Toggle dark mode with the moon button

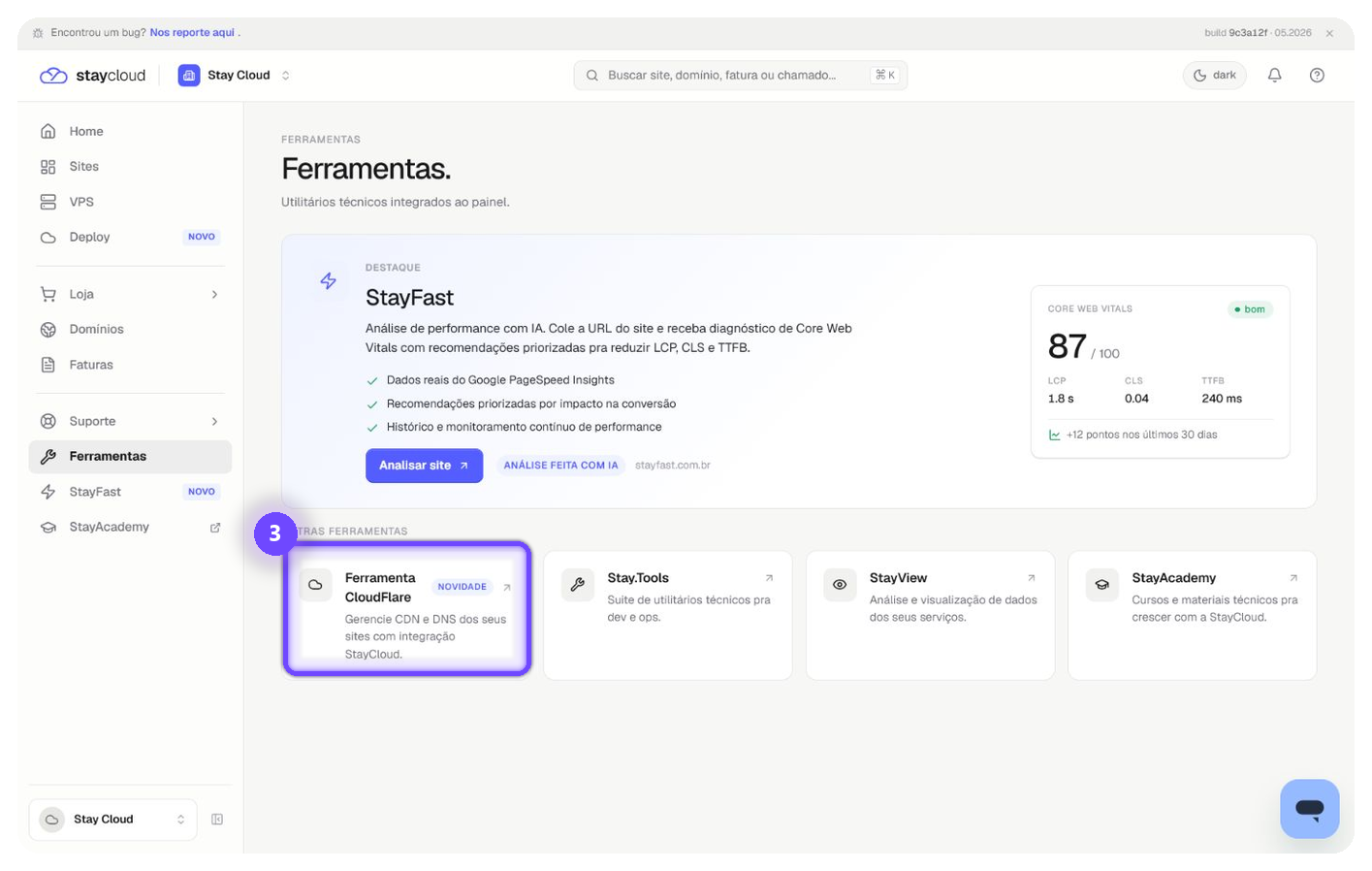(x=1214, y=75)
